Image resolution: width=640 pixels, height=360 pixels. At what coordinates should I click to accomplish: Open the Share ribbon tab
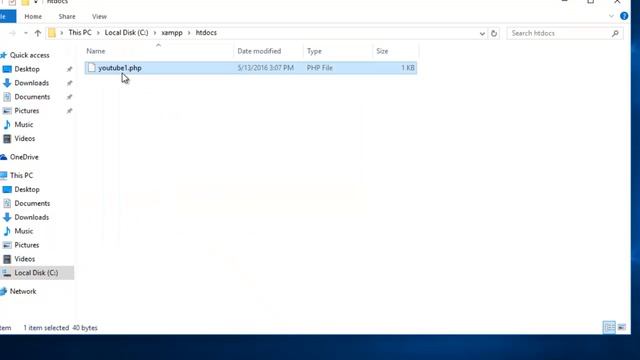pos(67,17)
